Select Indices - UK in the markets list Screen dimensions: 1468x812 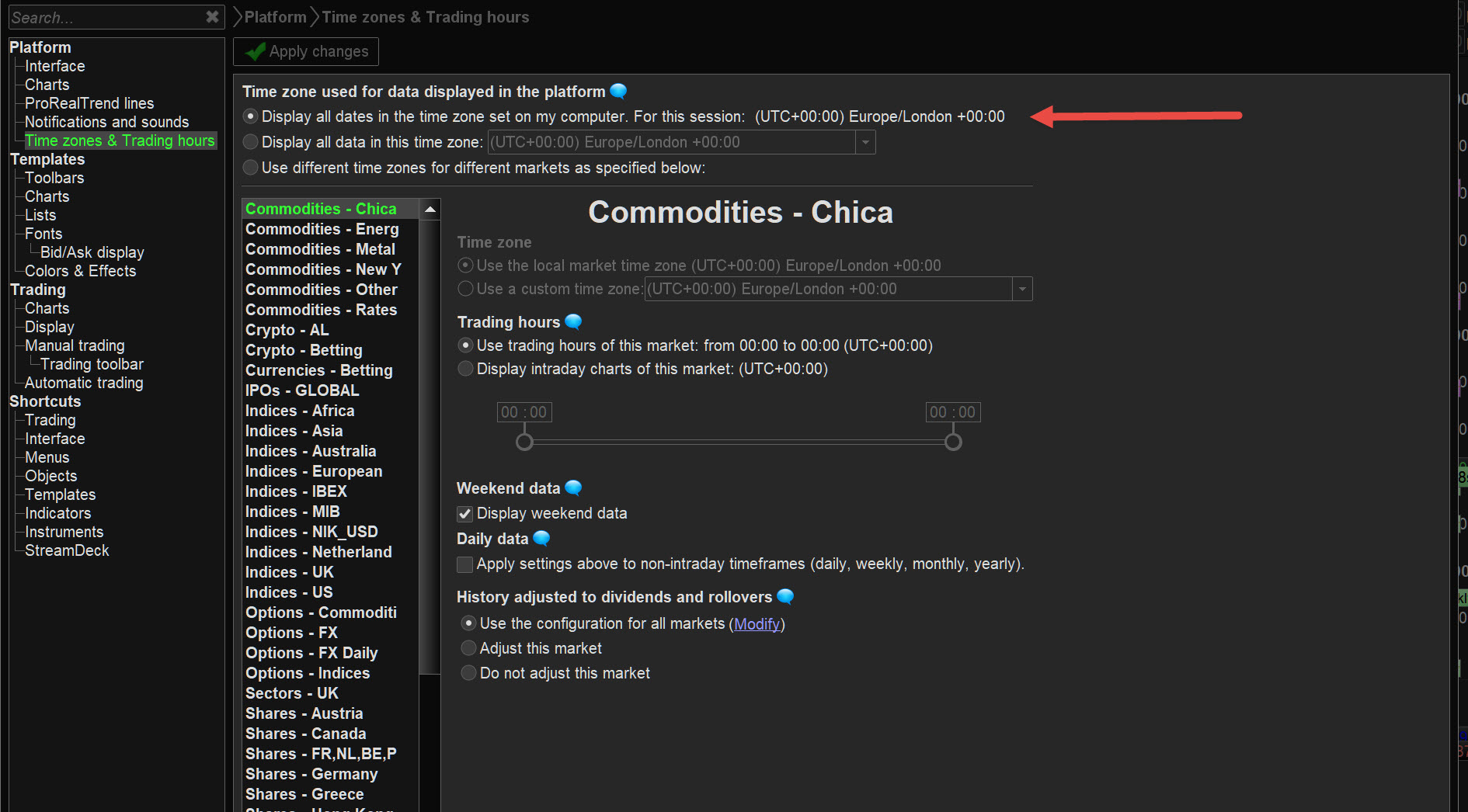[x=290, y=572]
